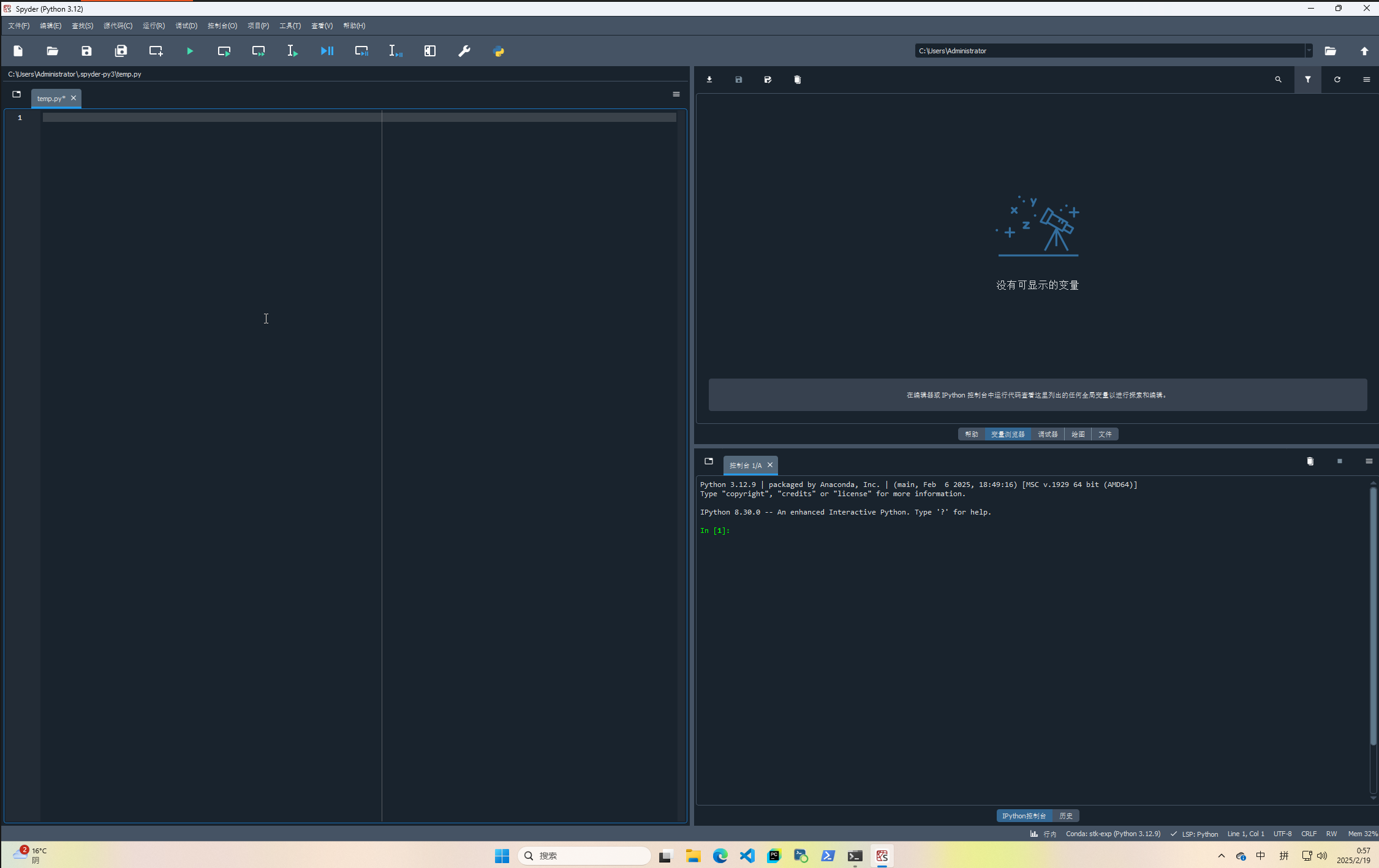Remove all variables trash icon

(797, 80)
